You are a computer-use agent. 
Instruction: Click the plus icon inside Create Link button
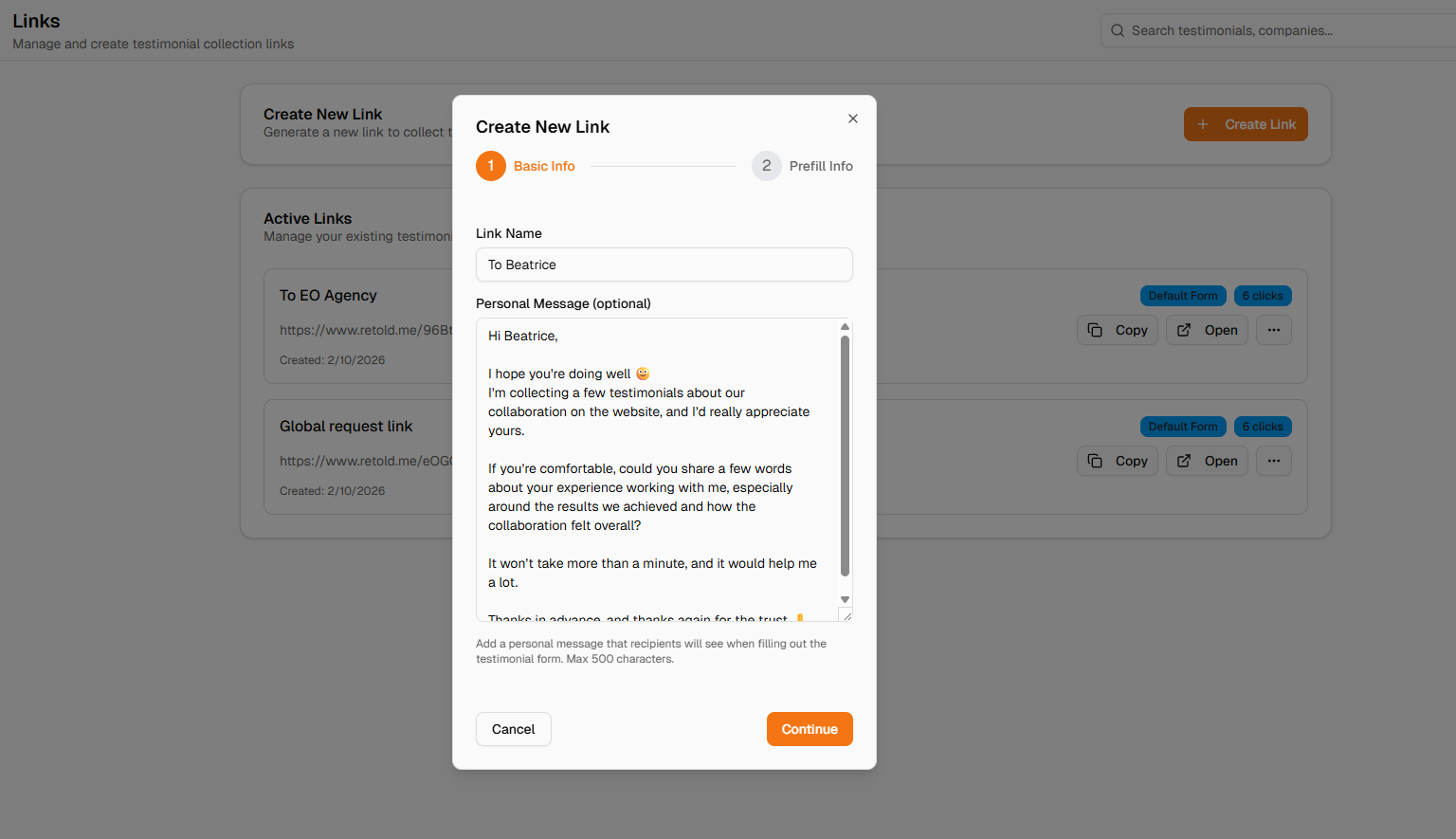(1203, 124)
